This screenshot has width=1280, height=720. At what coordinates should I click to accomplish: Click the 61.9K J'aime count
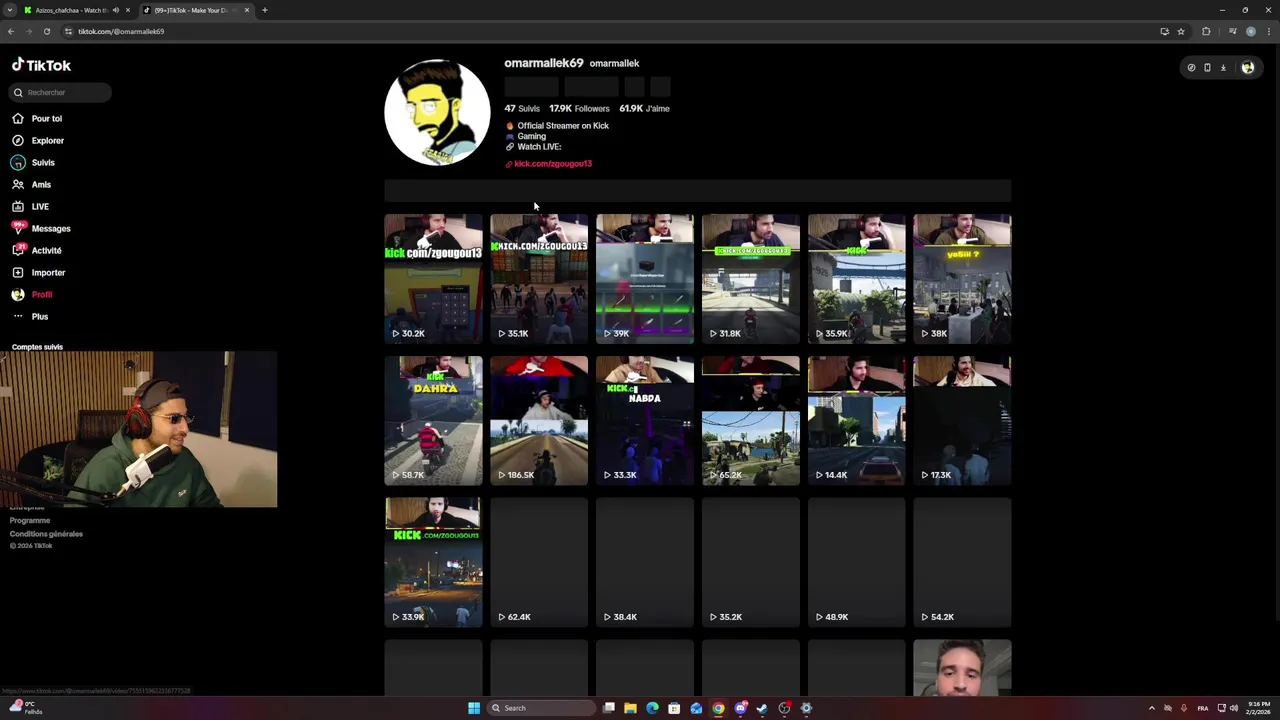(644, 108)
